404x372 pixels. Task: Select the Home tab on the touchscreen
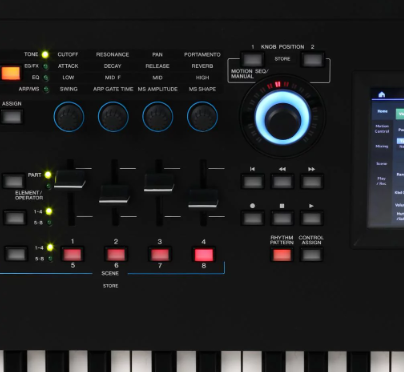point(382,111)
